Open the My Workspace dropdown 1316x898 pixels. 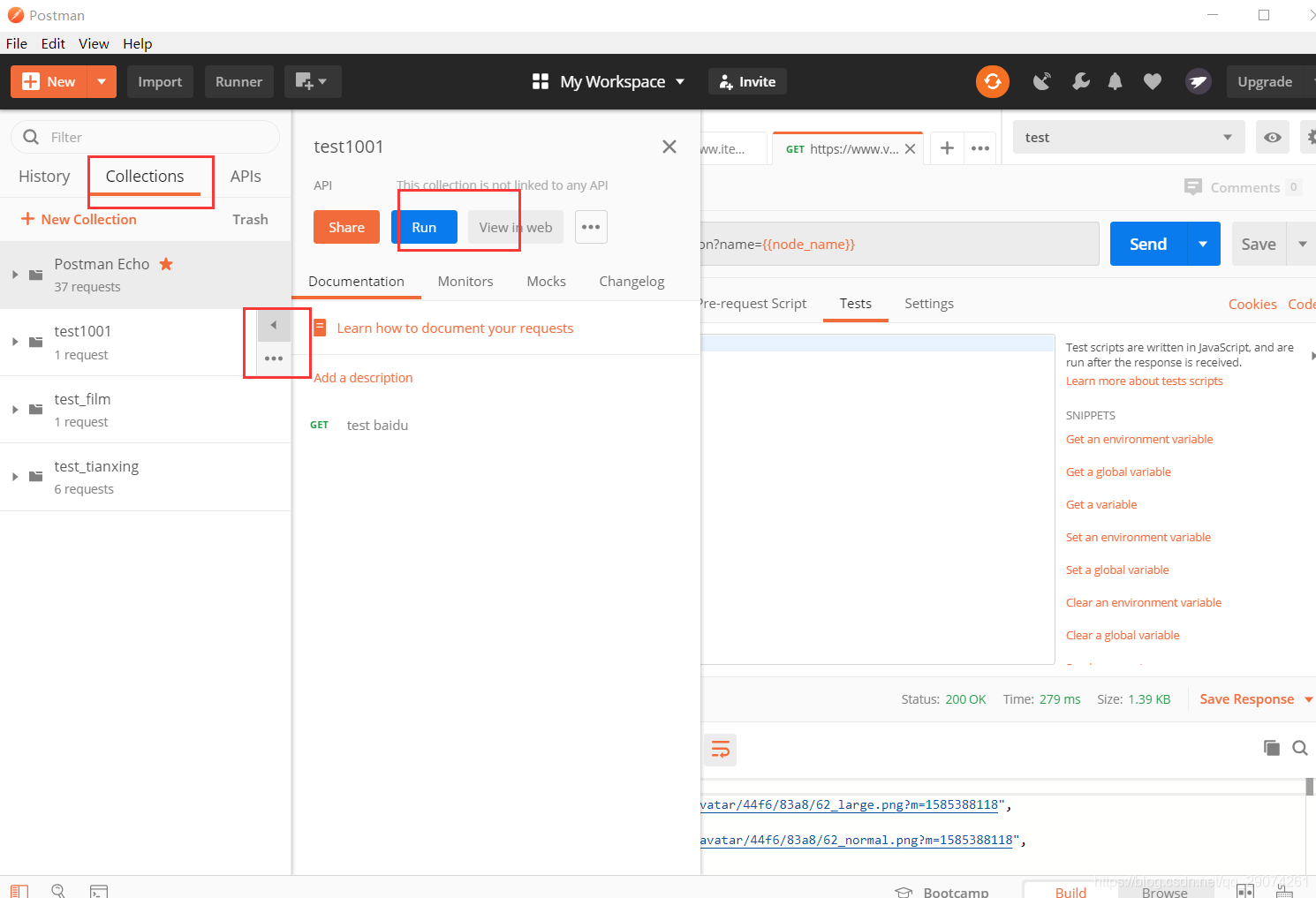click(609, 81)
